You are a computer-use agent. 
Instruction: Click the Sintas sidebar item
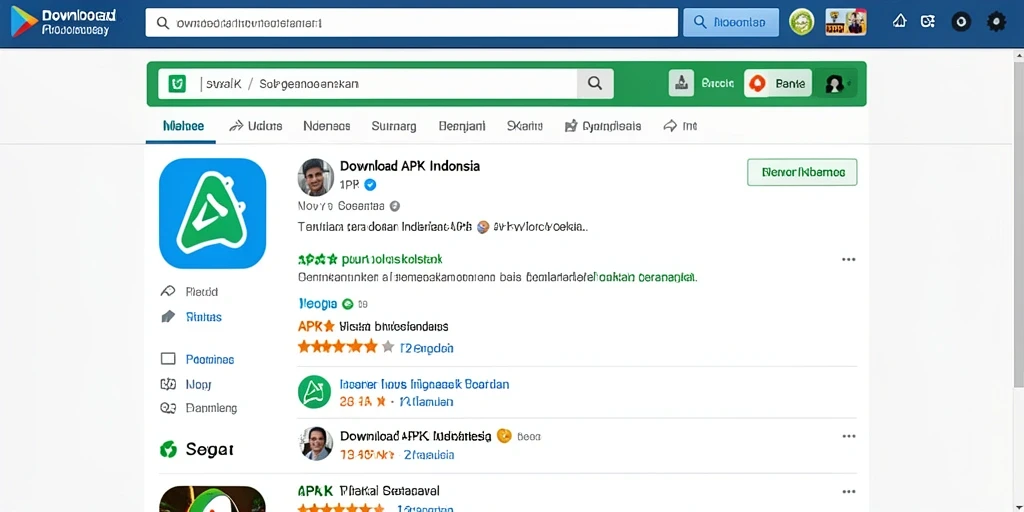point(191,317)
